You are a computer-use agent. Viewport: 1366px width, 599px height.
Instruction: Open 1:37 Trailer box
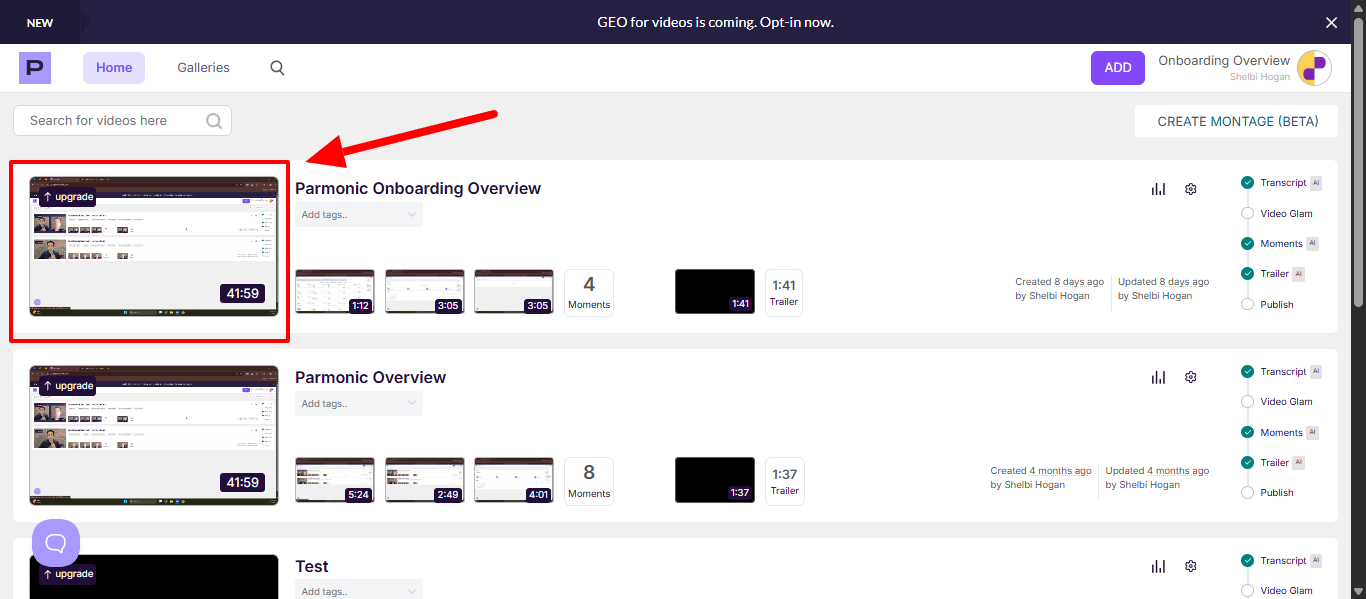784,481
